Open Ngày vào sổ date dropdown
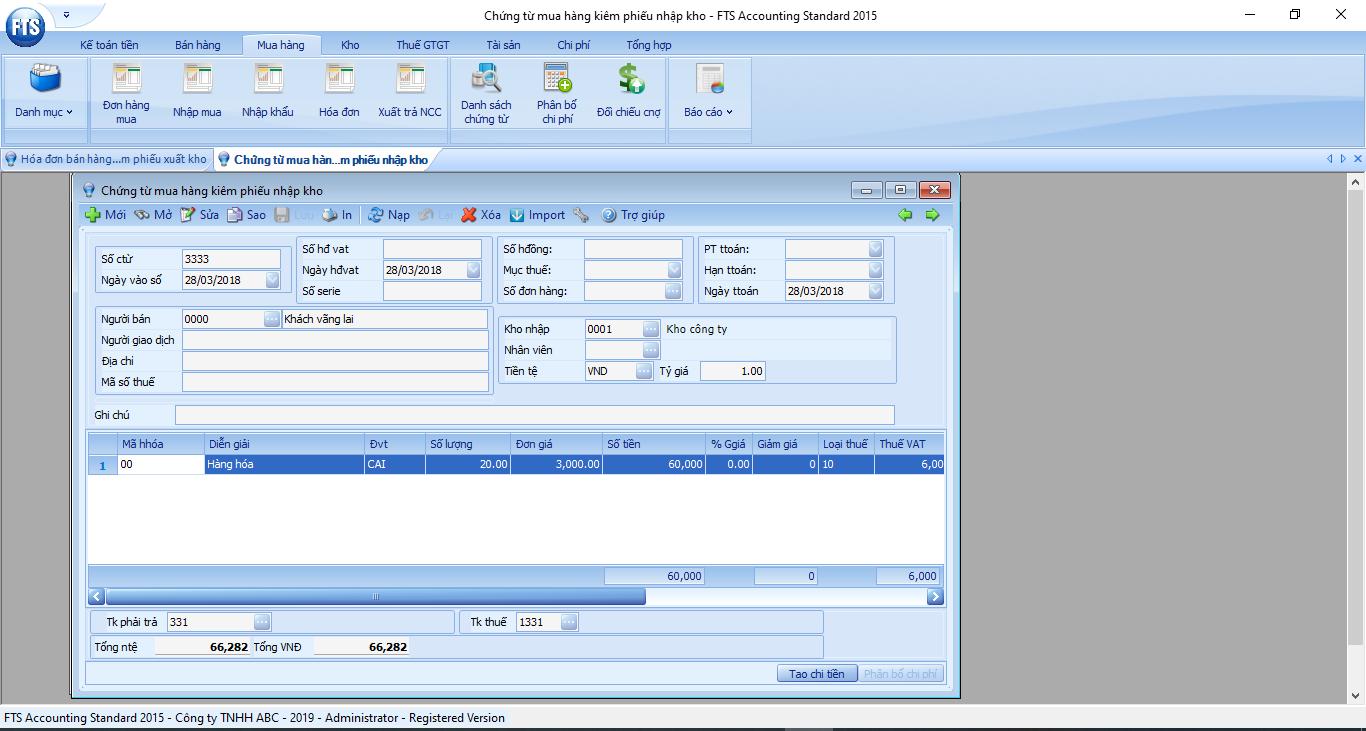 pos(273,281)
